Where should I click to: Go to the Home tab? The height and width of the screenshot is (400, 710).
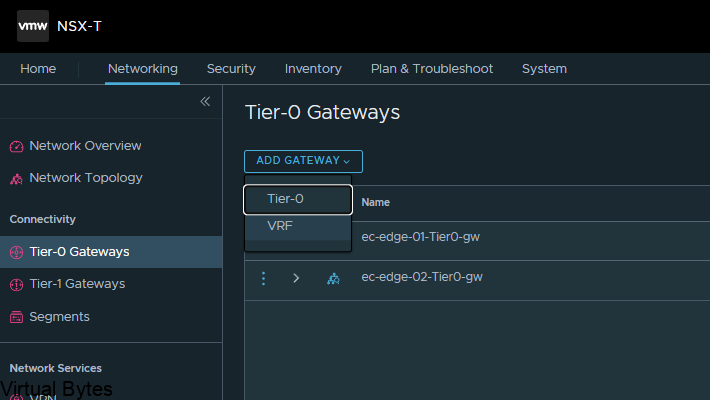[x=38, y=69]
